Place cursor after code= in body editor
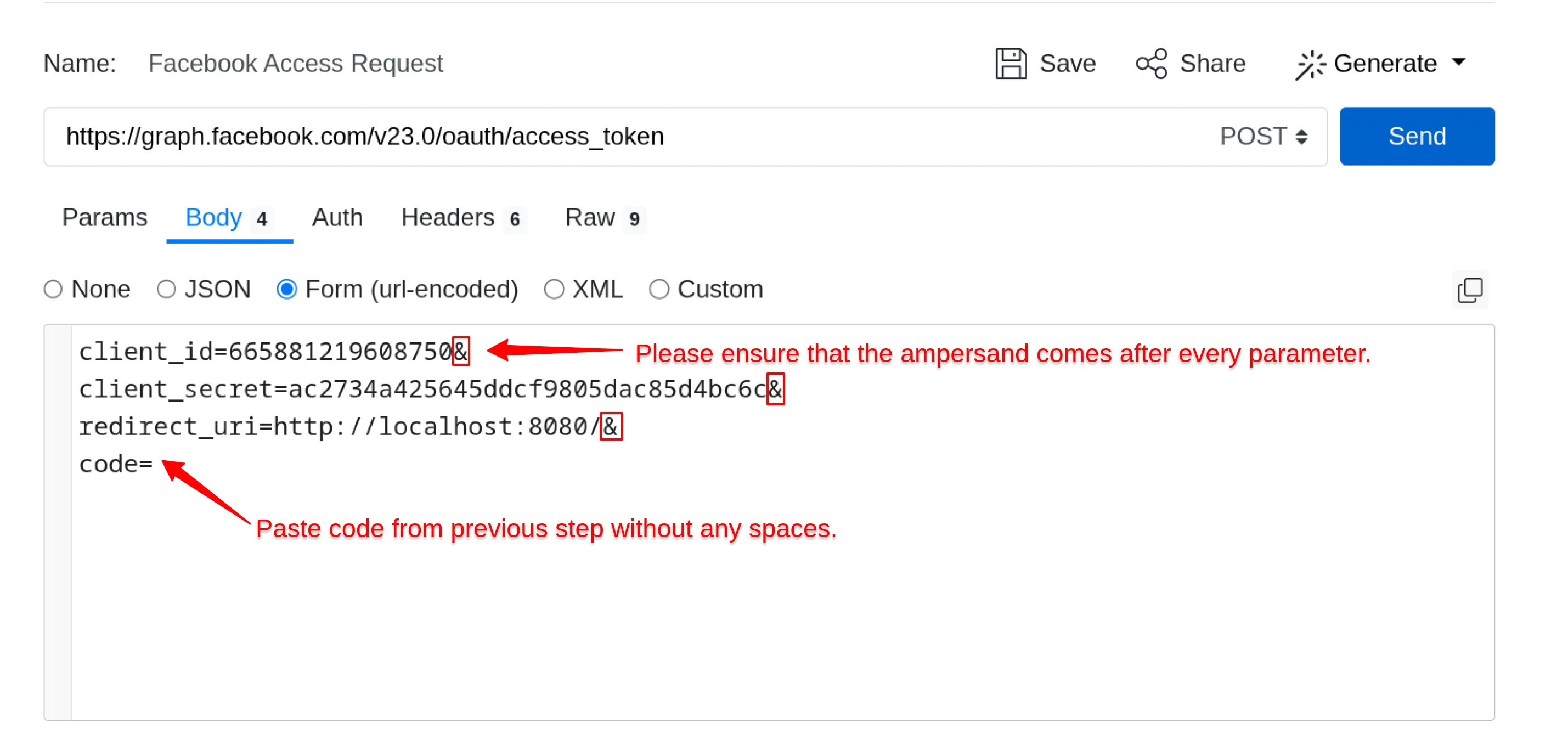This screenshot has height=745, width=1568. pos(156,464)
